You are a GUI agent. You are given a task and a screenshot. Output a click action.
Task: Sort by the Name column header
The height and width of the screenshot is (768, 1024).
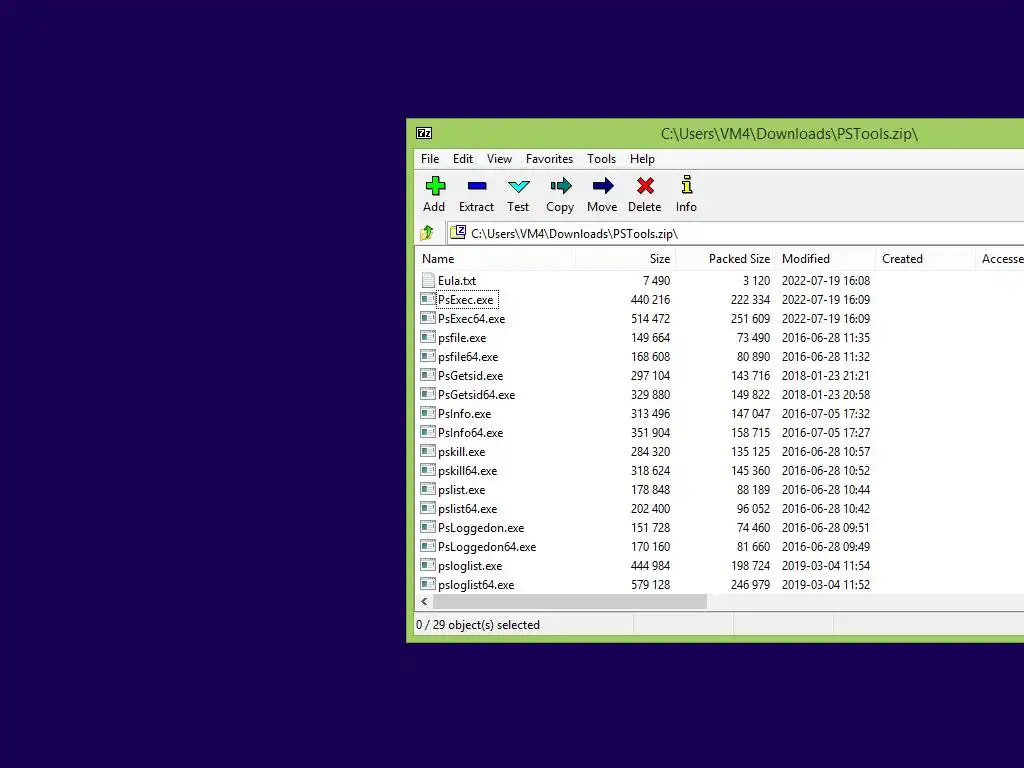[x=495, y=259]
